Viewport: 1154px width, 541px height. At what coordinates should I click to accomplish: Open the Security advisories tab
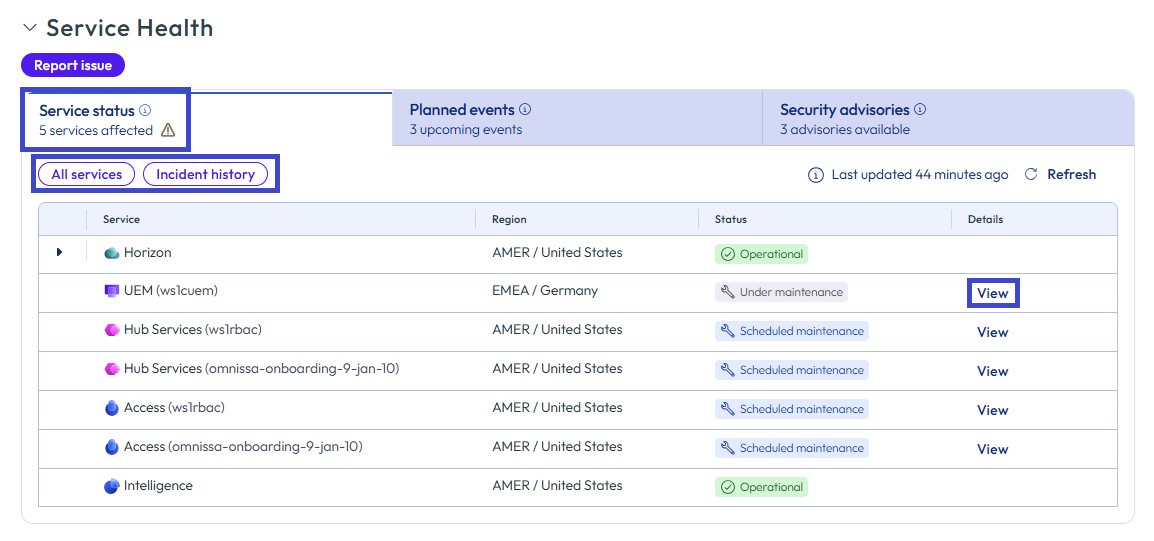point(948,119)
